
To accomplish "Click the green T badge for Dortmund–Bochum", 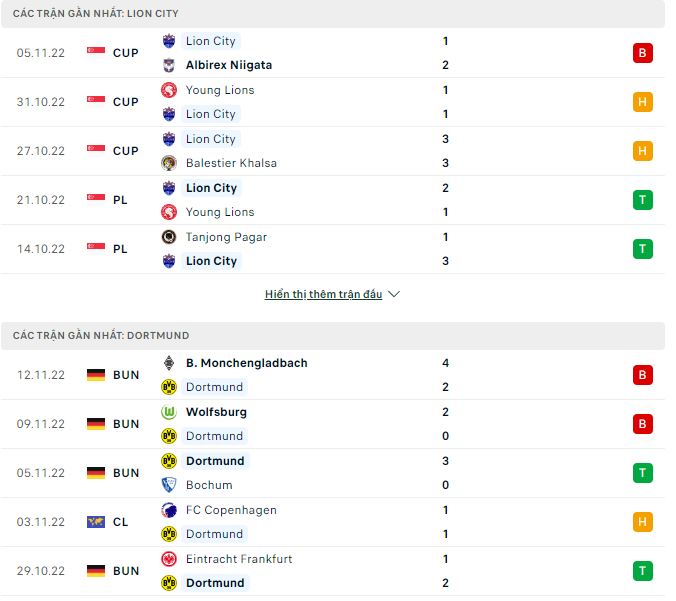I will tap(642, 473).
